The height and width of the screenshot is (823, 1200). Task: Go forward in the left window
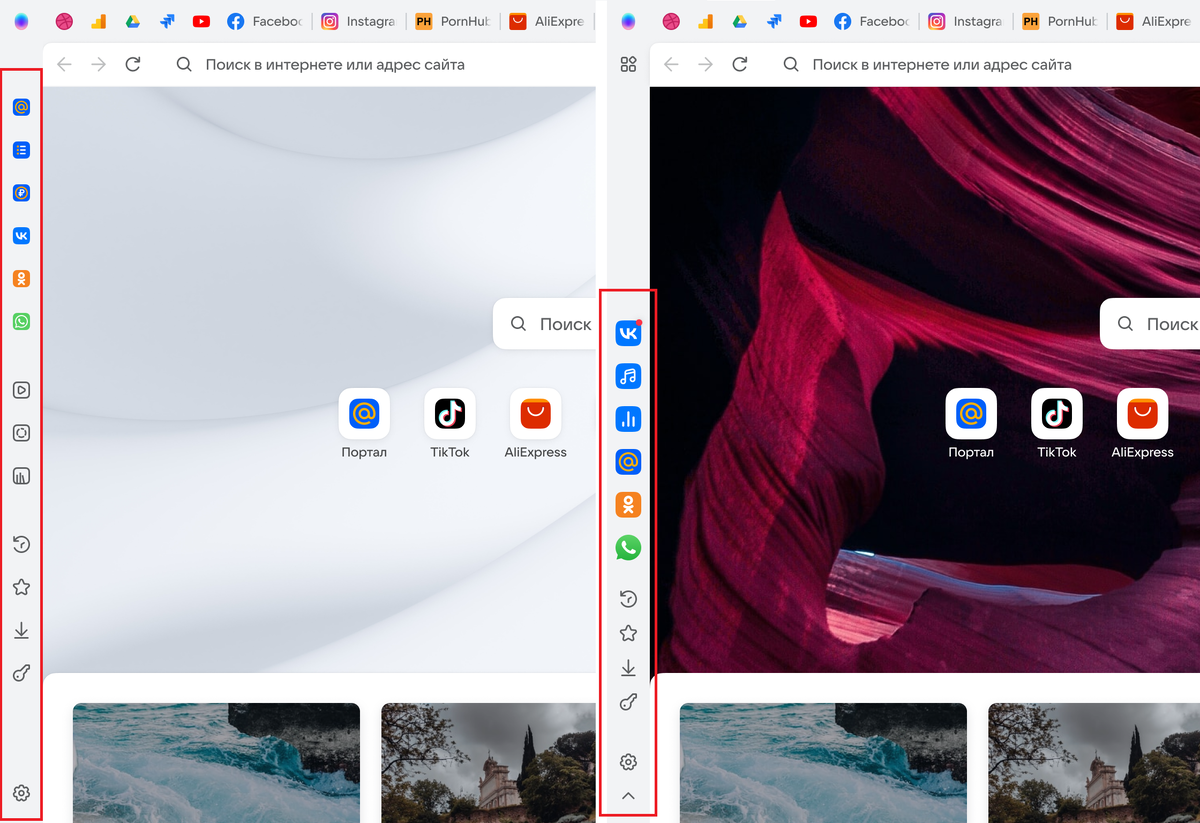pos(98,65)
